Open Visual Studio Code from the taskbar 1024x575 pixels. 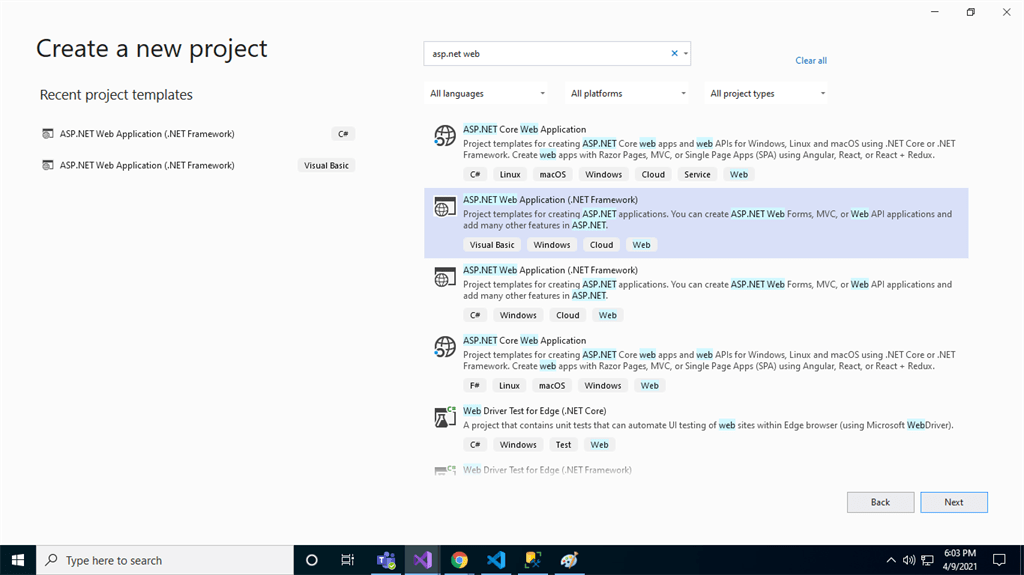click(496, 560)
